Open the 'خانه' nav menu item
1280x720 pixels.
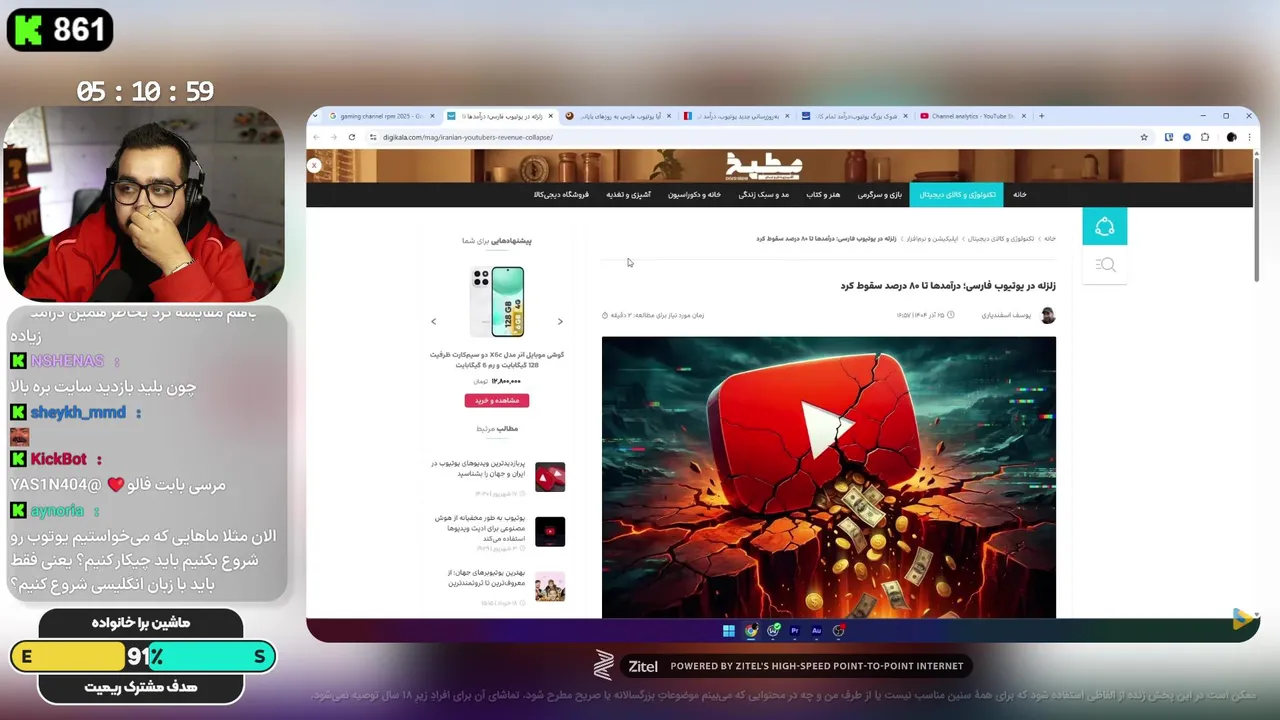point(1019,195)
